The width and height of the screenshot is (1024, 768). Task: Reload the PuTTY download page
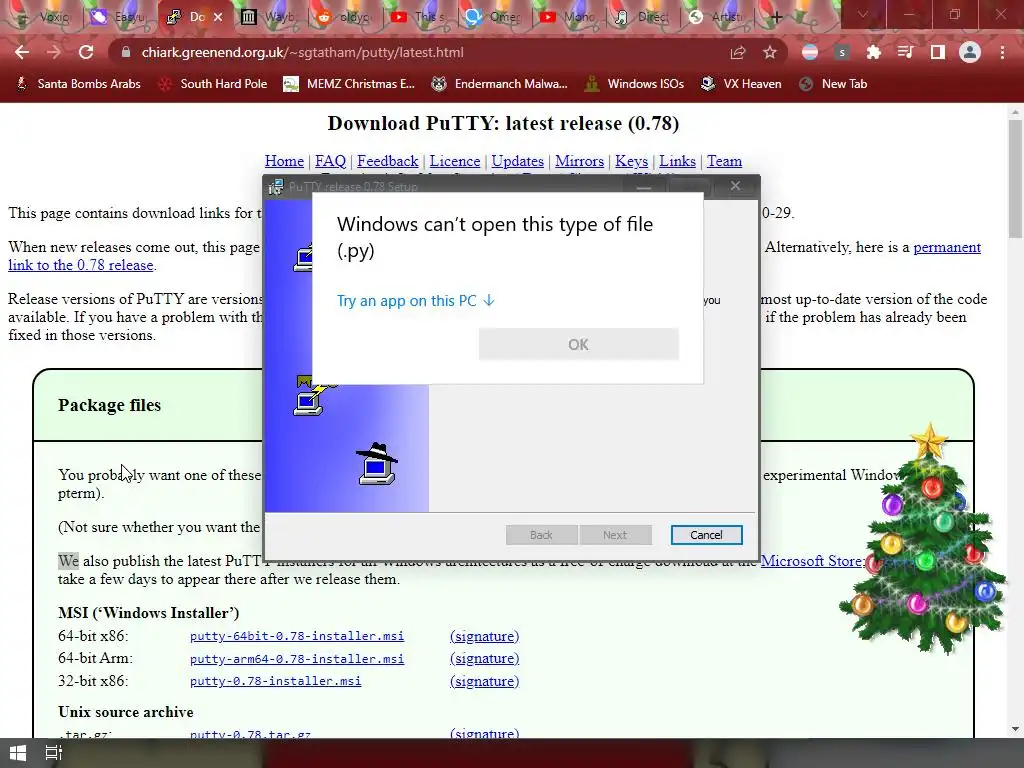click(86, 52)
